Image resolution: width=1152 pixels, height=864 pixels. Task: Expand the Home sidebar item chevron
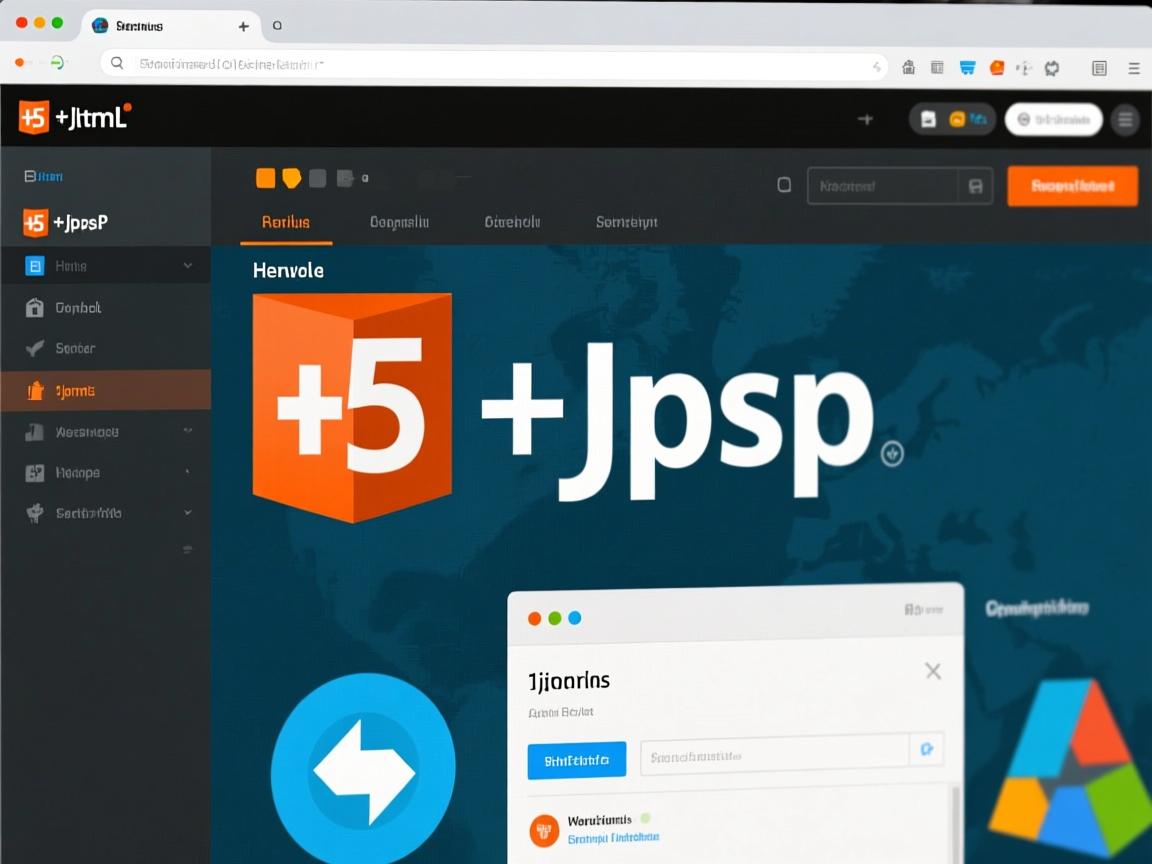190,265
